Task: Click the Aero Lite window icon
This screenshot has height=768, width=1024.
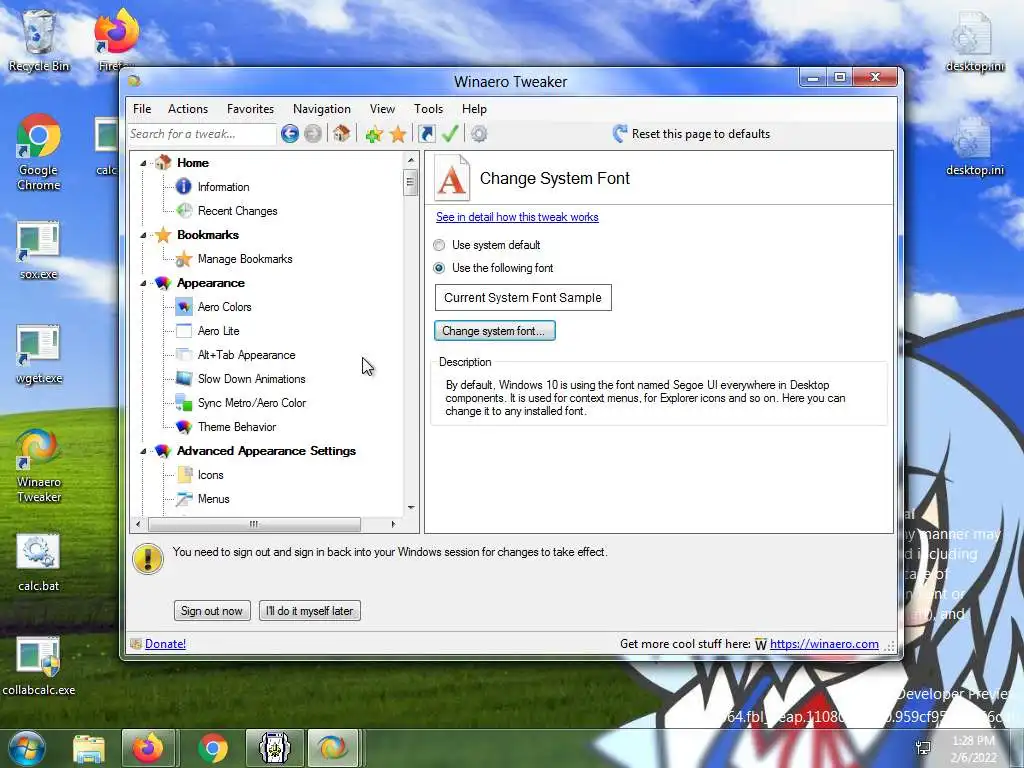Action: 184,330
